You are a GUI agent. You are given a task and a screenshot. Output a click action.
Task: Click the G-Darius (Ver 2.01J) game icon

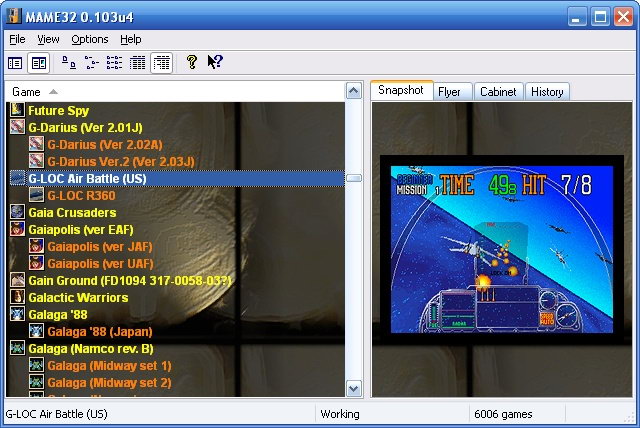pyautogui.click(x=17, y=127)
